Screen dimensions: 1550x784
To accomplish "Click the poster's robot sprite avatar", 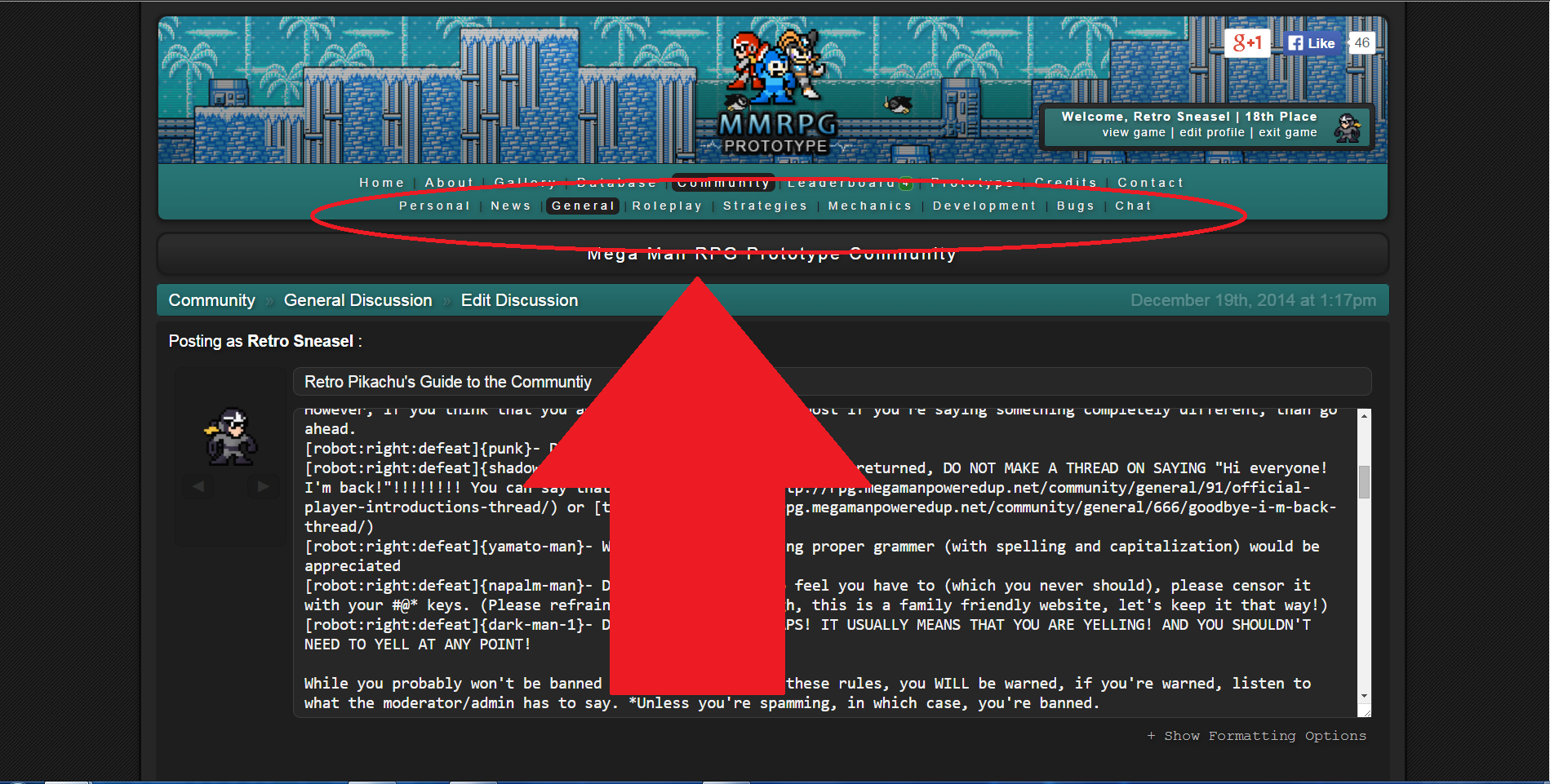I will 231,437.
